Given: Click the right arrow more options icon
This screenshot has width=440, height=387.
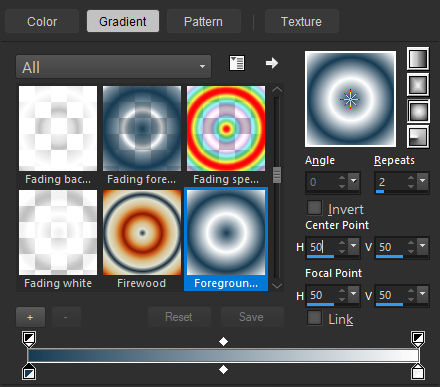Looking at the screenshot, I should pos(272,63).
